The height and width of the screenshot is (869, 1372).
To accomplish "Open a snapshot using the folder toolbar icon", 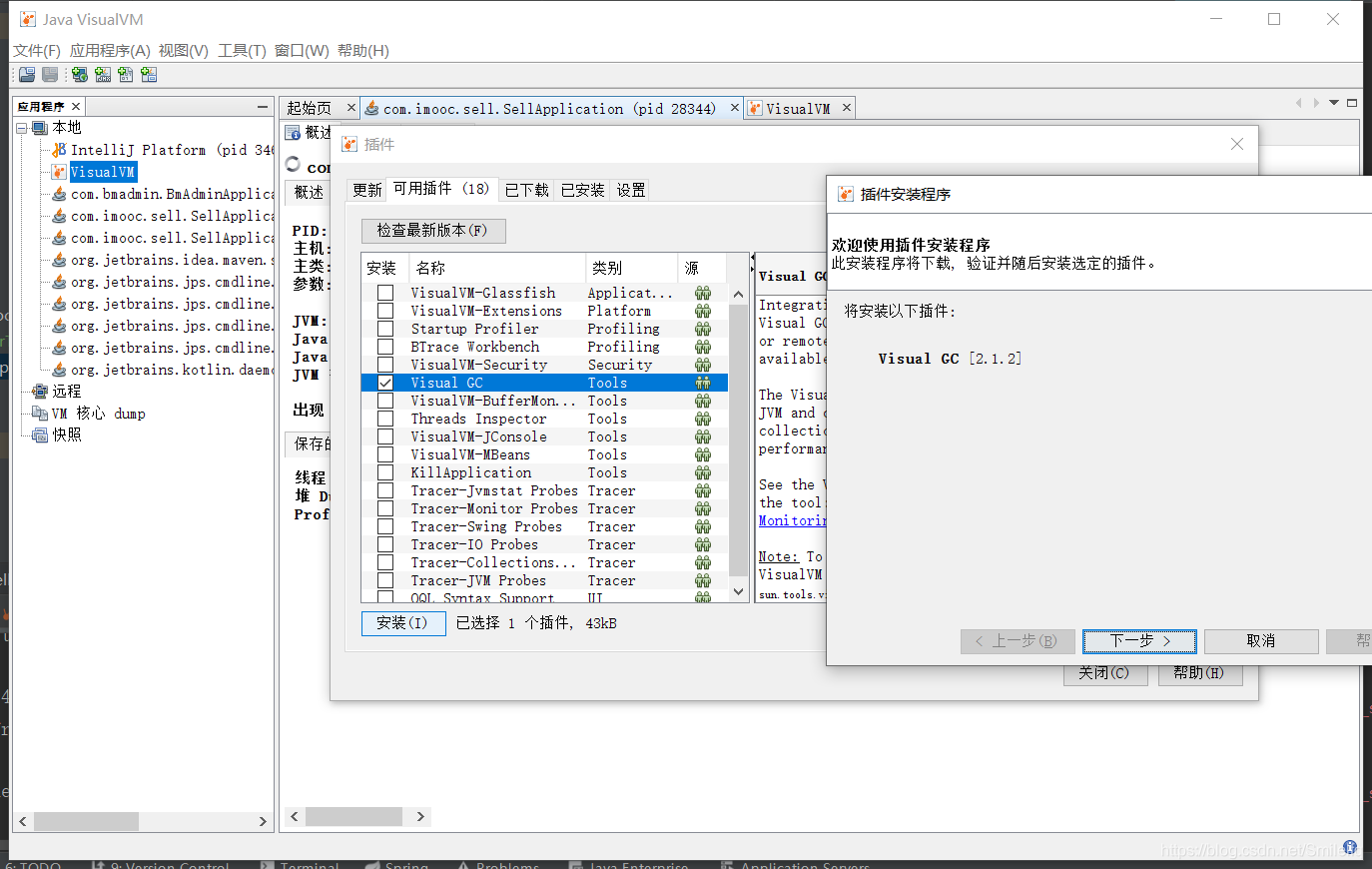I will point(26,74).
